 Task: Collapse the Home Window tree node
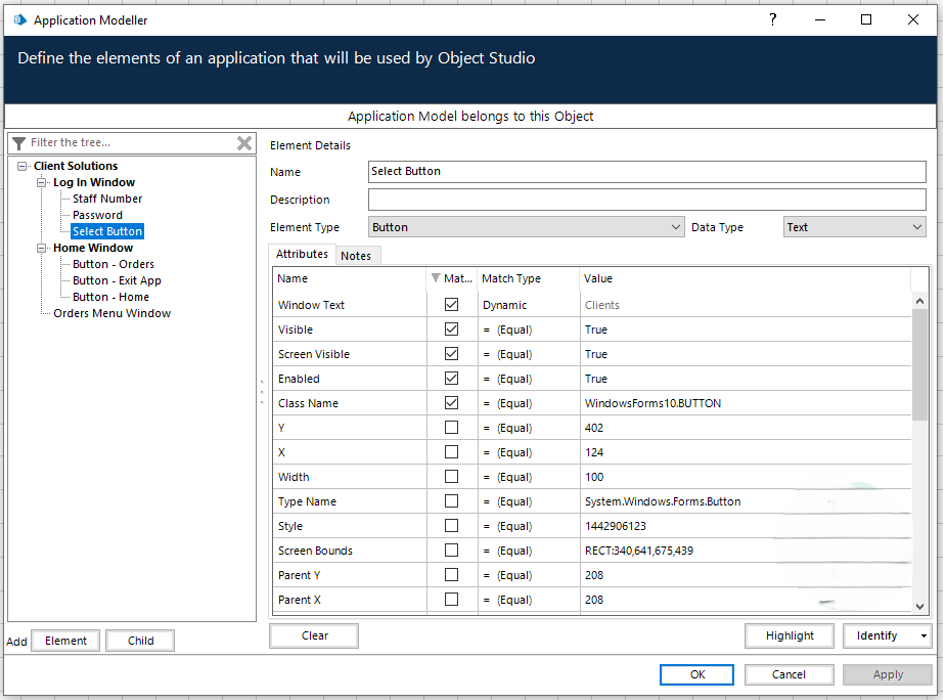(43, 248)
